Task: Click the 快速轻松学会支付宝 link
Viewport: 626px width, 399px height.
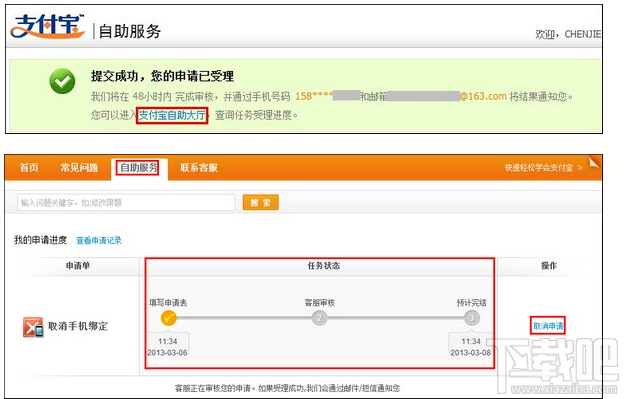Action: pyautogui.click(x=543, y=168)
